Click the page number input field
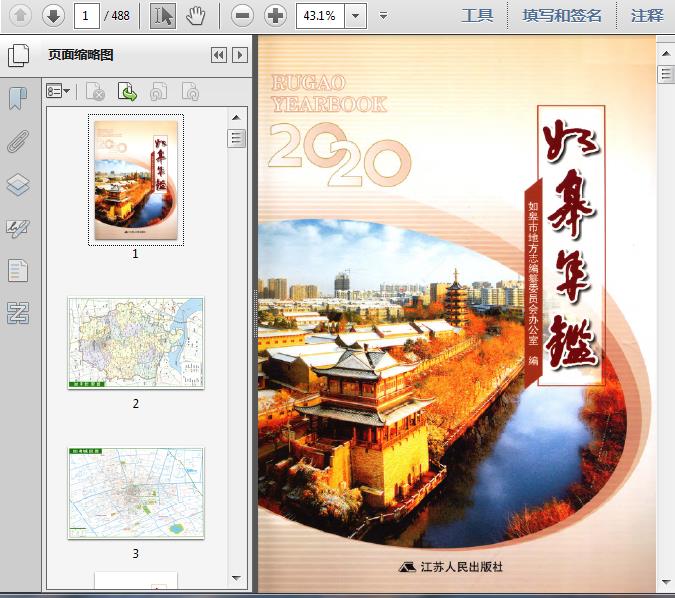The width and height of the screenshot is (675, 598). click(87, 16)
